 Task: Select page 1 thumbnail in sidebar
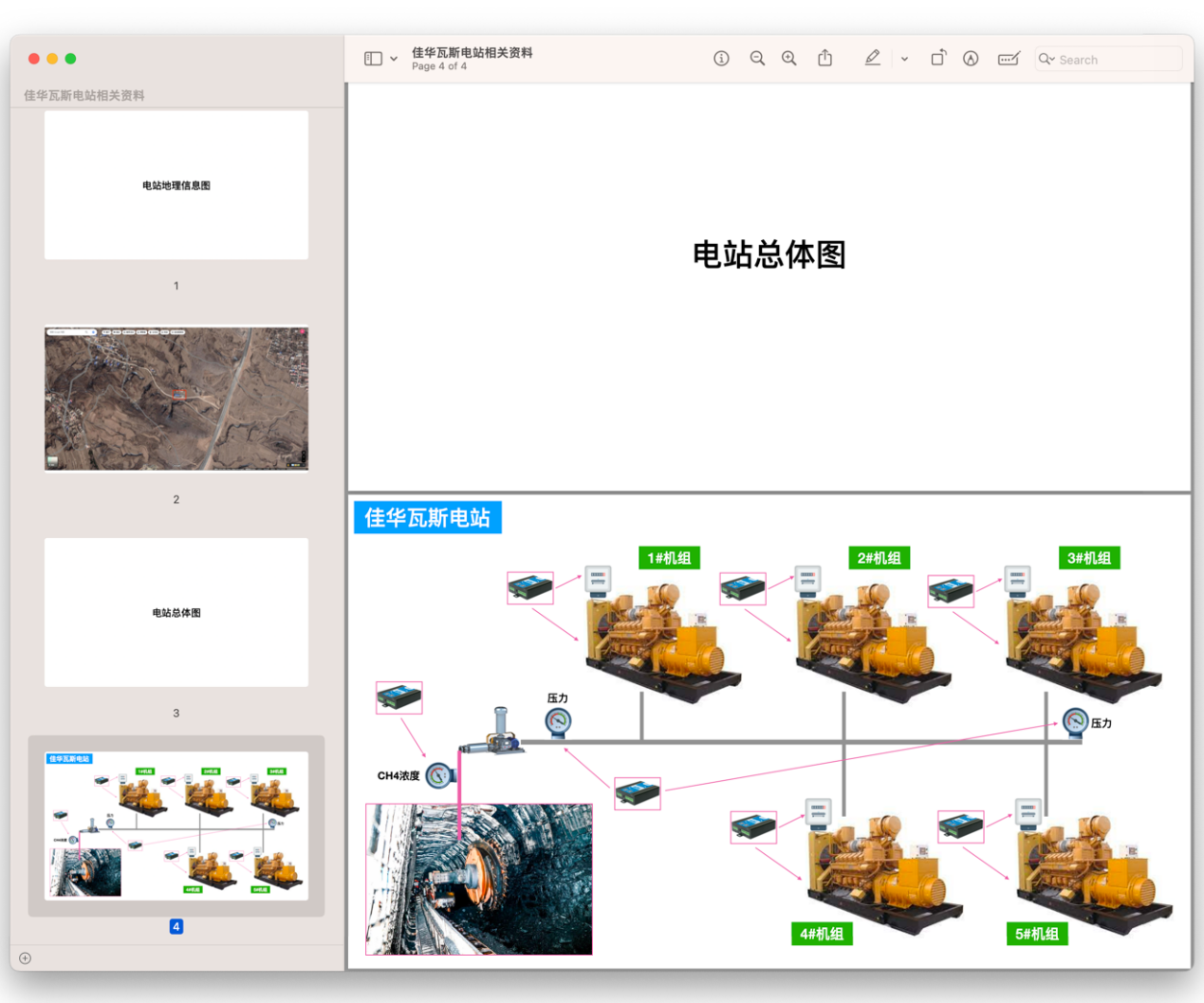point(176,185)
